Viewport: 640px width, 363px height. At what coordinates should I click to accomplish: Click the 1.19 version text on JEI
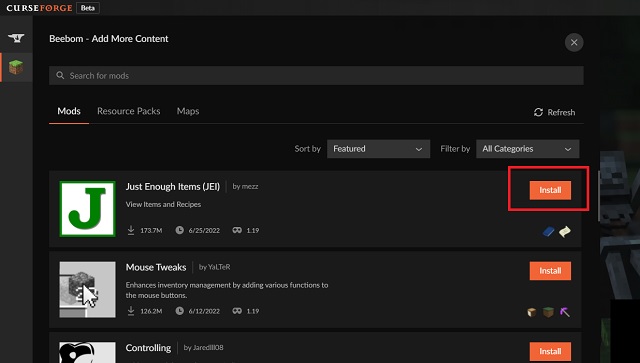pos(253,231)
